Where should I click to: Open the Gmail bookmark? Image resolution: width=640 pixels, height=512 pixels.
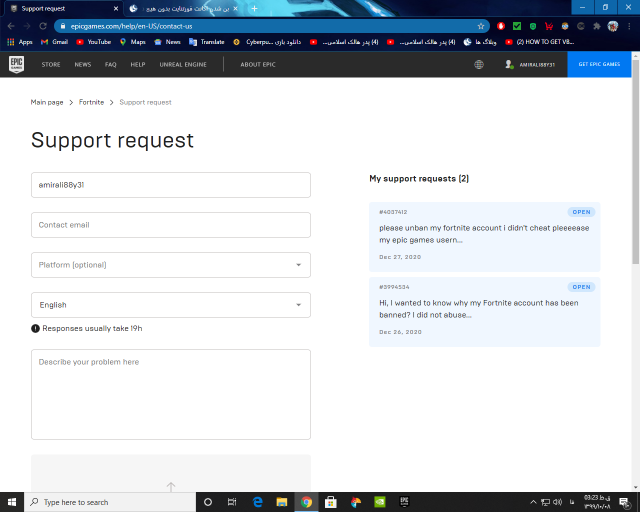[x=54, y=42]
